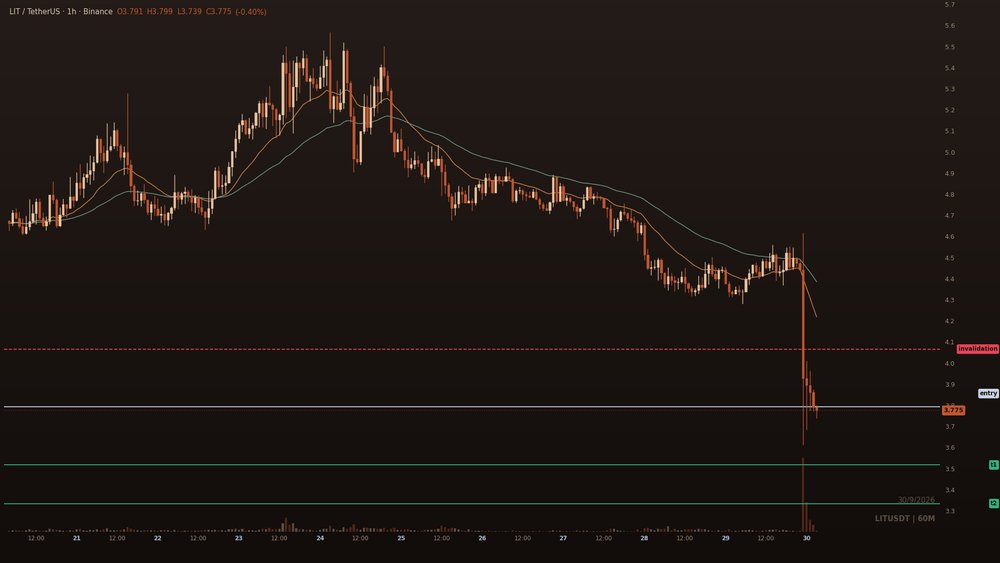Select the dashed red invalidation level line

(x=472, y=349)
